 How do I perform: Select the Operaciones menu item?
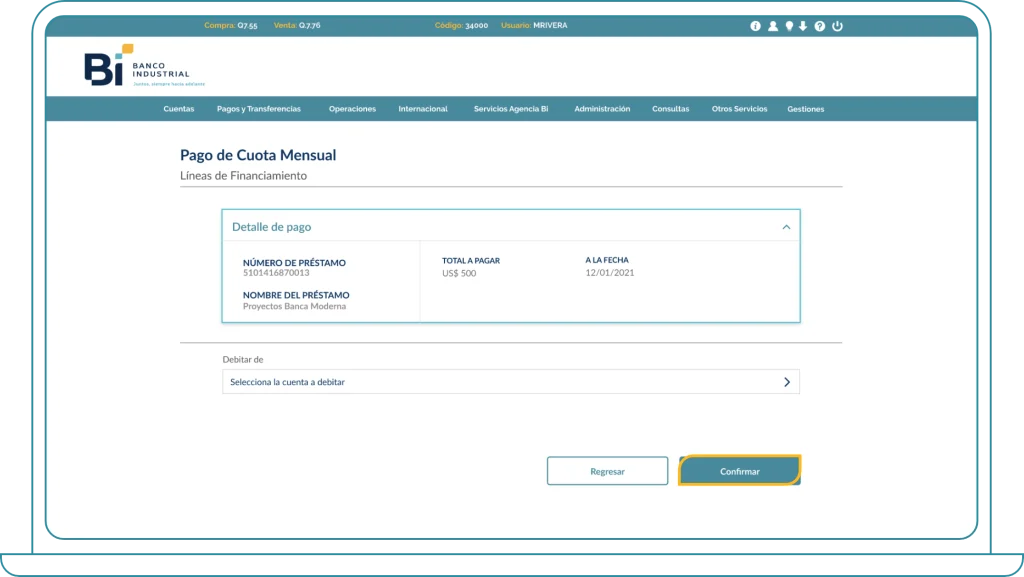352,109
